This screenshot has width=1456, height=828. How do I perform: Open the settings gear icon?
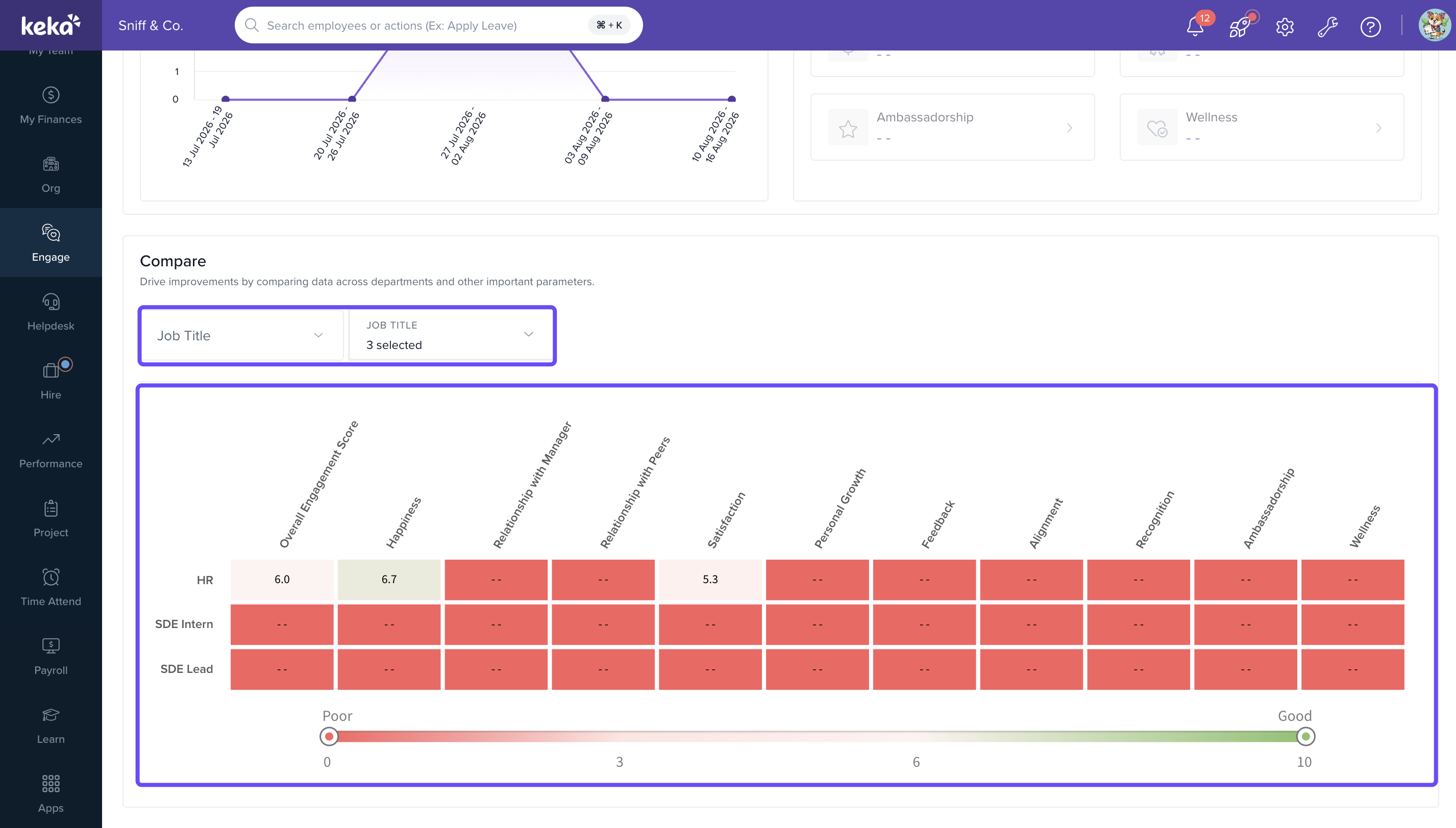pos(1285,27)
